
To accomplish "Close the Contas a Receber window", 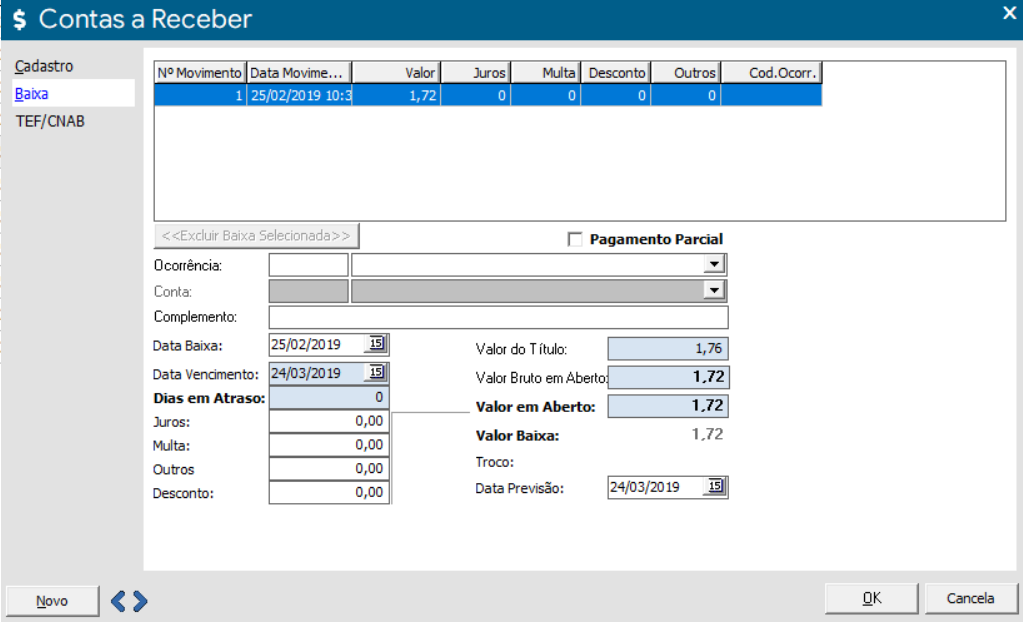I will point(1008,12).
